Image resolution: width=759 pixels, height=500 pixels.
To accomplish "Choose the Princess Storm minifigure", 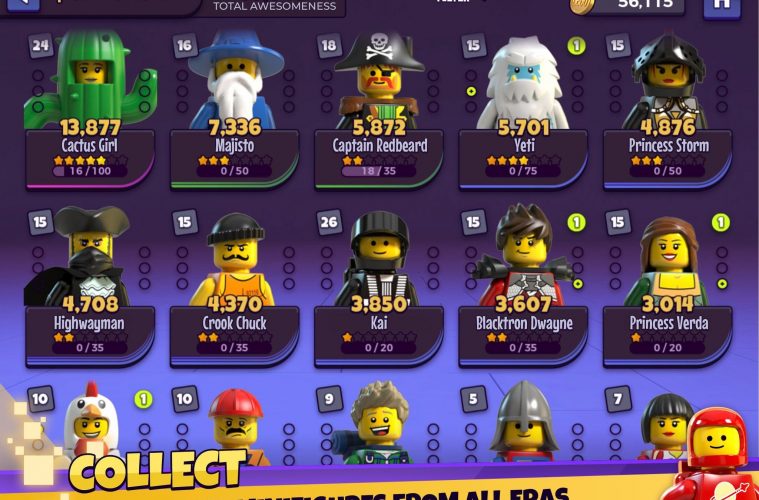I will 668,81.
